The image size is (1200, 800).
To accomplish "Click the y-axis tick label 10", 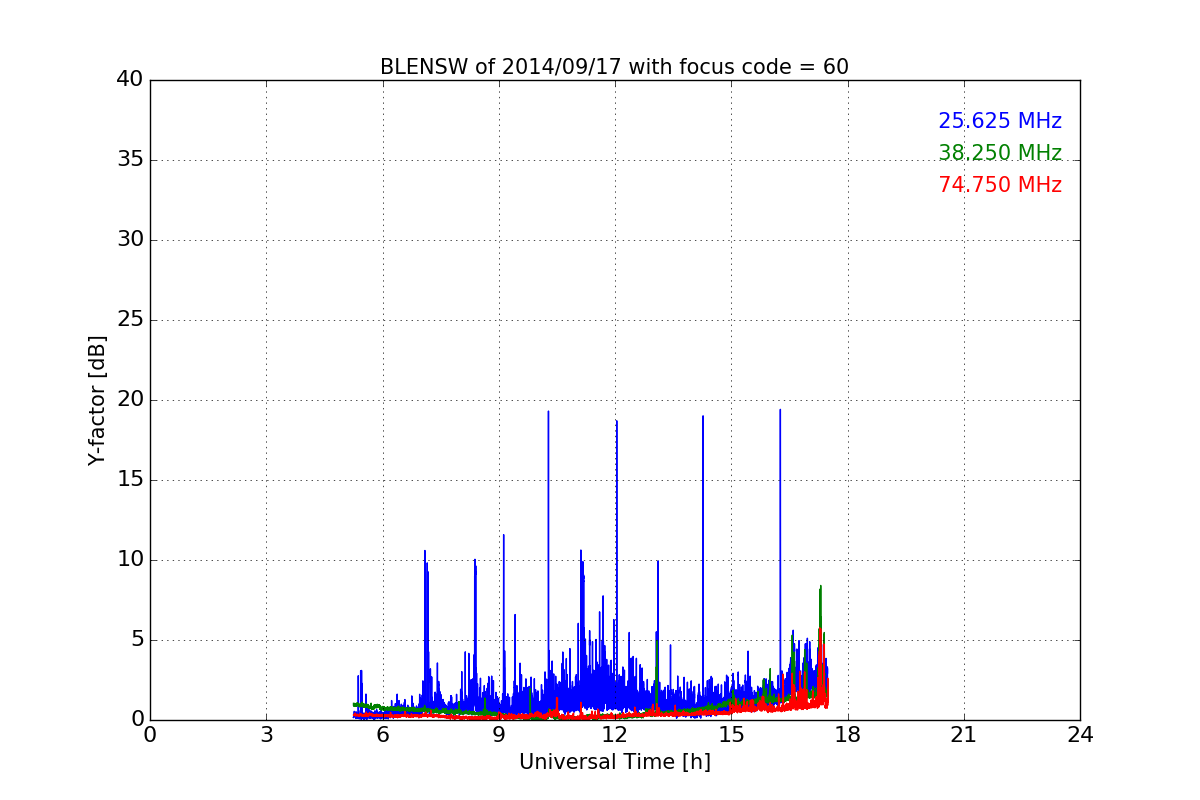I will pos(130,560).
